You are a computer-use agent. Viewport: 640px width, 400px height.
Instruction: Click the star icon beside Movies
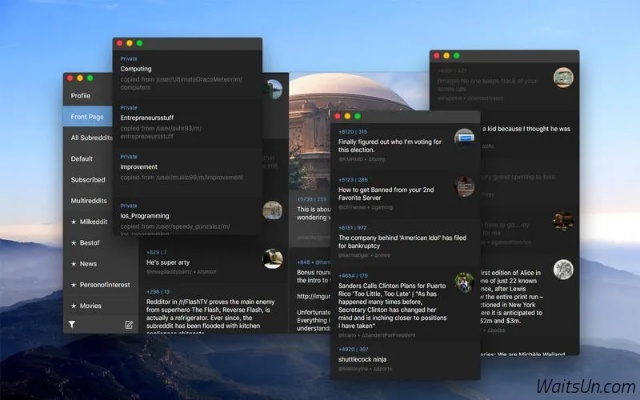pos(72,305)
